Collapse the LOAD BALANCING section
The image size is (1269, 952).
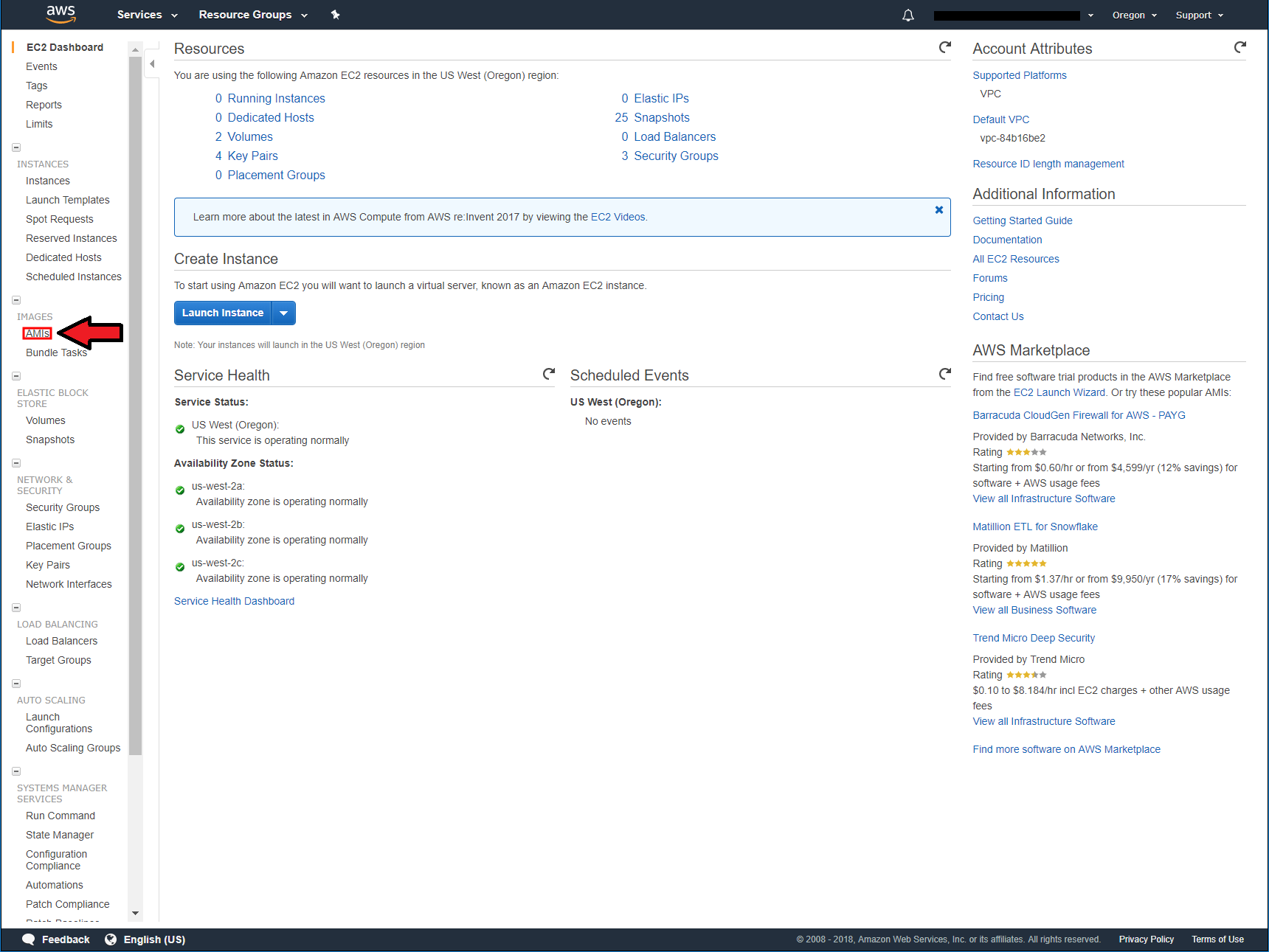click(16, 608)
